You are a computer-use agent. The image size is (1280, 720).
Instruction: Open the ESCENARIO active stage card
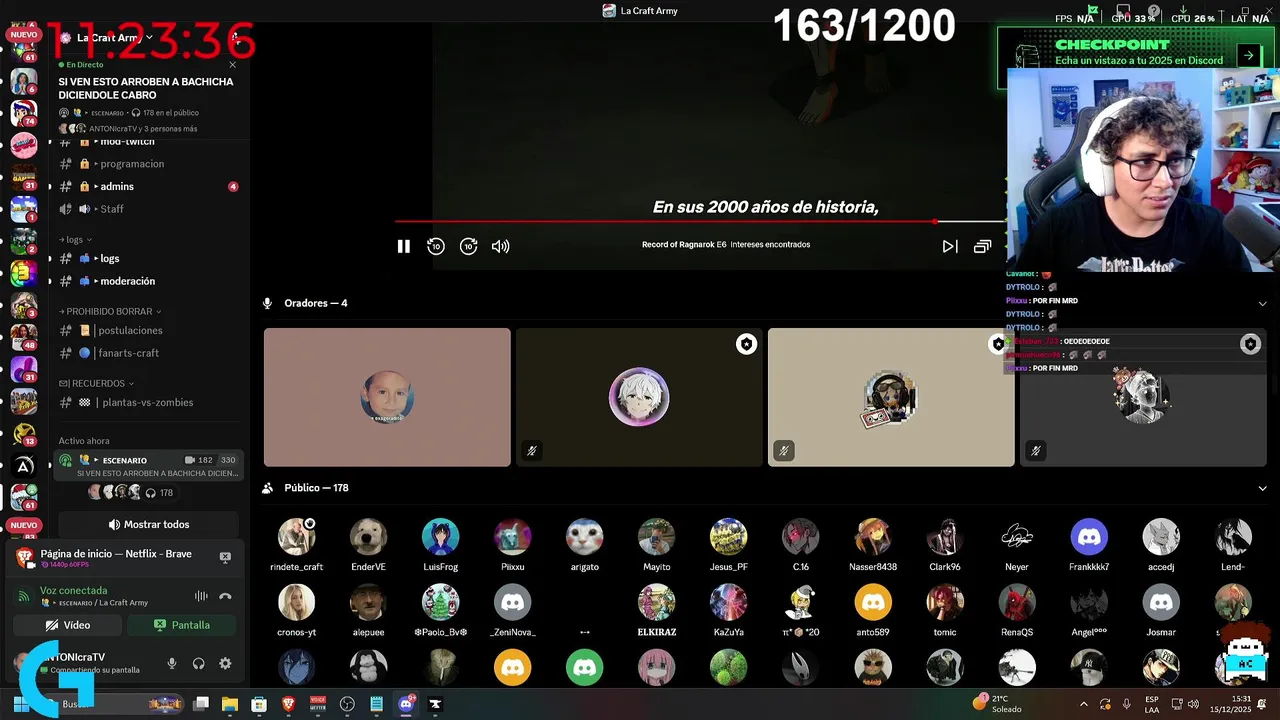click(148, 466)
